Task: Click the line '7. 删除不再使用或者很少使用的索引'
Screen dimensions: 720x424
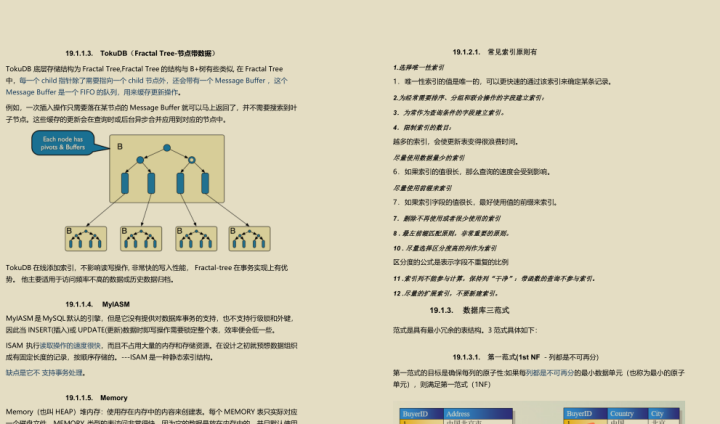Action: (447, 218)
